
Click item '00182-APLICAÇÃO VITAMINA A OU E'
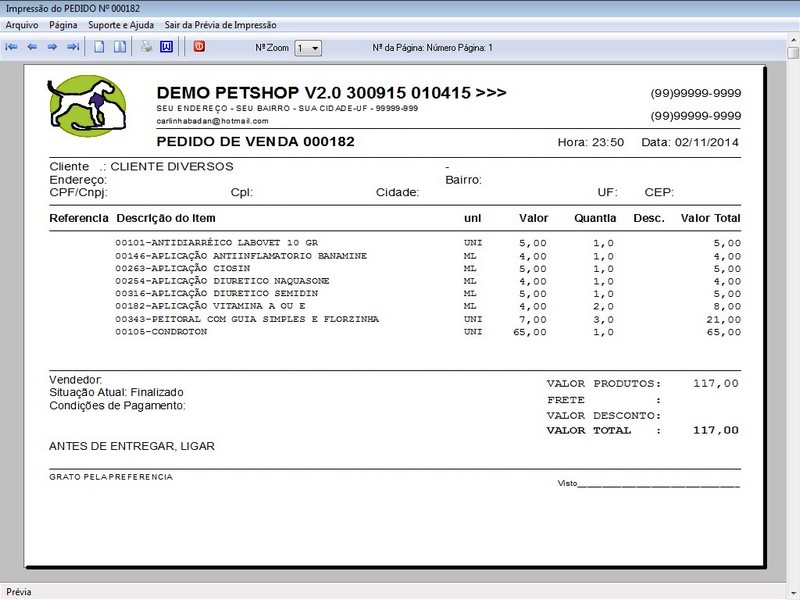(210, 306)
